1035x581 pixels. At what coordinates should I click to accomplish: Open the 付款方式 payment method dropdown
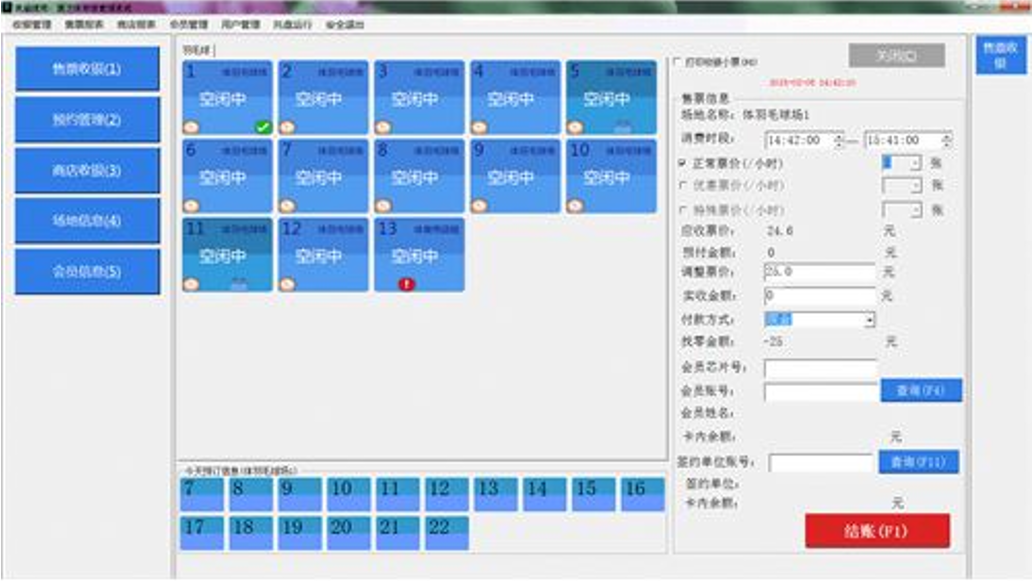coord(869,320)
